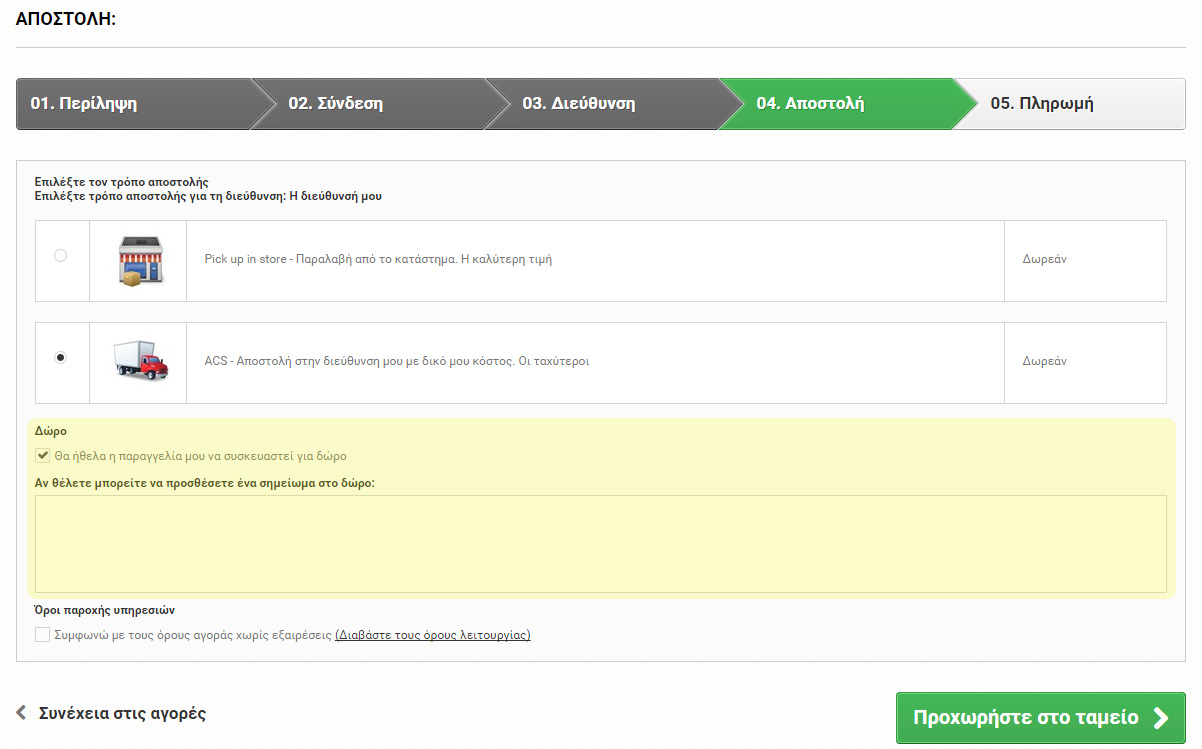This screenshot has width=1202, height=749.
Task: Click the chevron arrow in the checkout button
Action: click(x=1160, y=717)
